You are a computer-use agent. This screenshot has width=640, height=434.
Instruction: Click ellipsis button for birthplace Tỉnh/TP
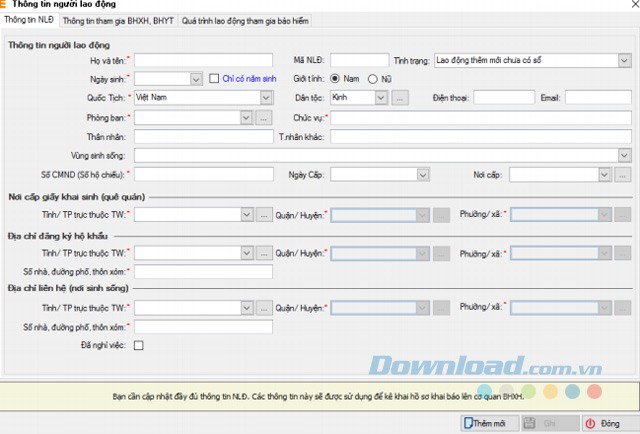[264, 214]
